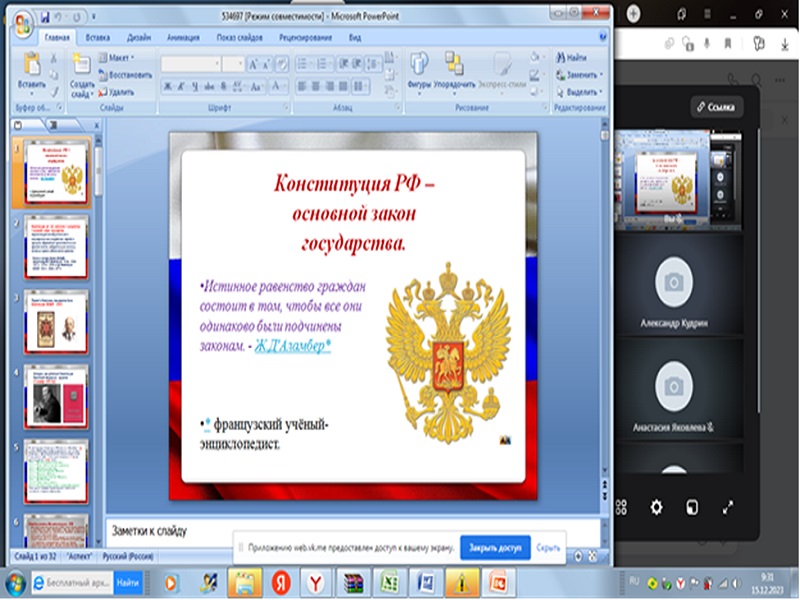The image size is (800, 600).
Task: Open WinRAR from the taskbar
Action: (x=353, y=583)
